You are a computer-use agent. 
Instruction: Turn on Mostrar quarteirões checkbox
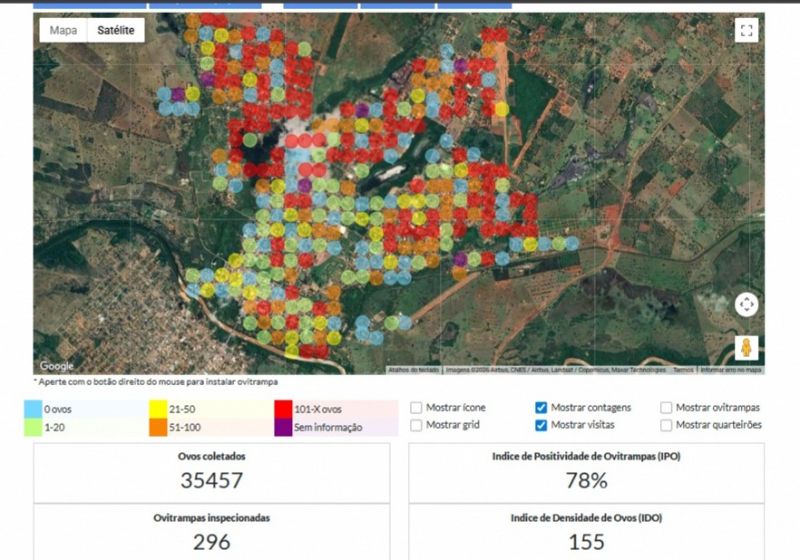pos(666,425)
